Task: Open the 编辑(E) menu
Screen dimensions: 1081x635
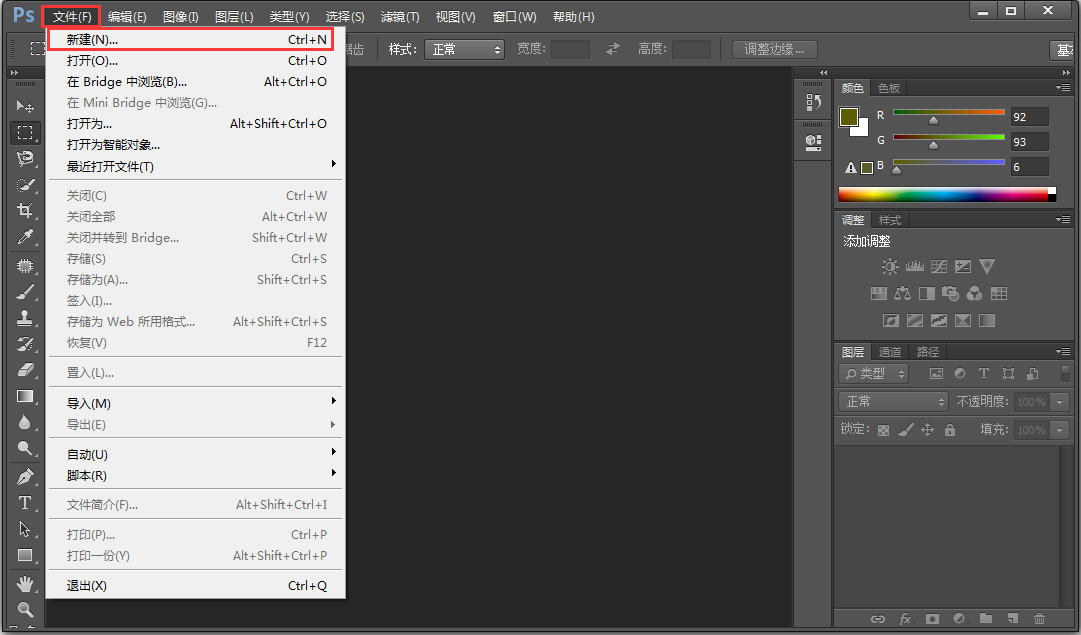Action: pyautogui.click(x=127, y=17)
